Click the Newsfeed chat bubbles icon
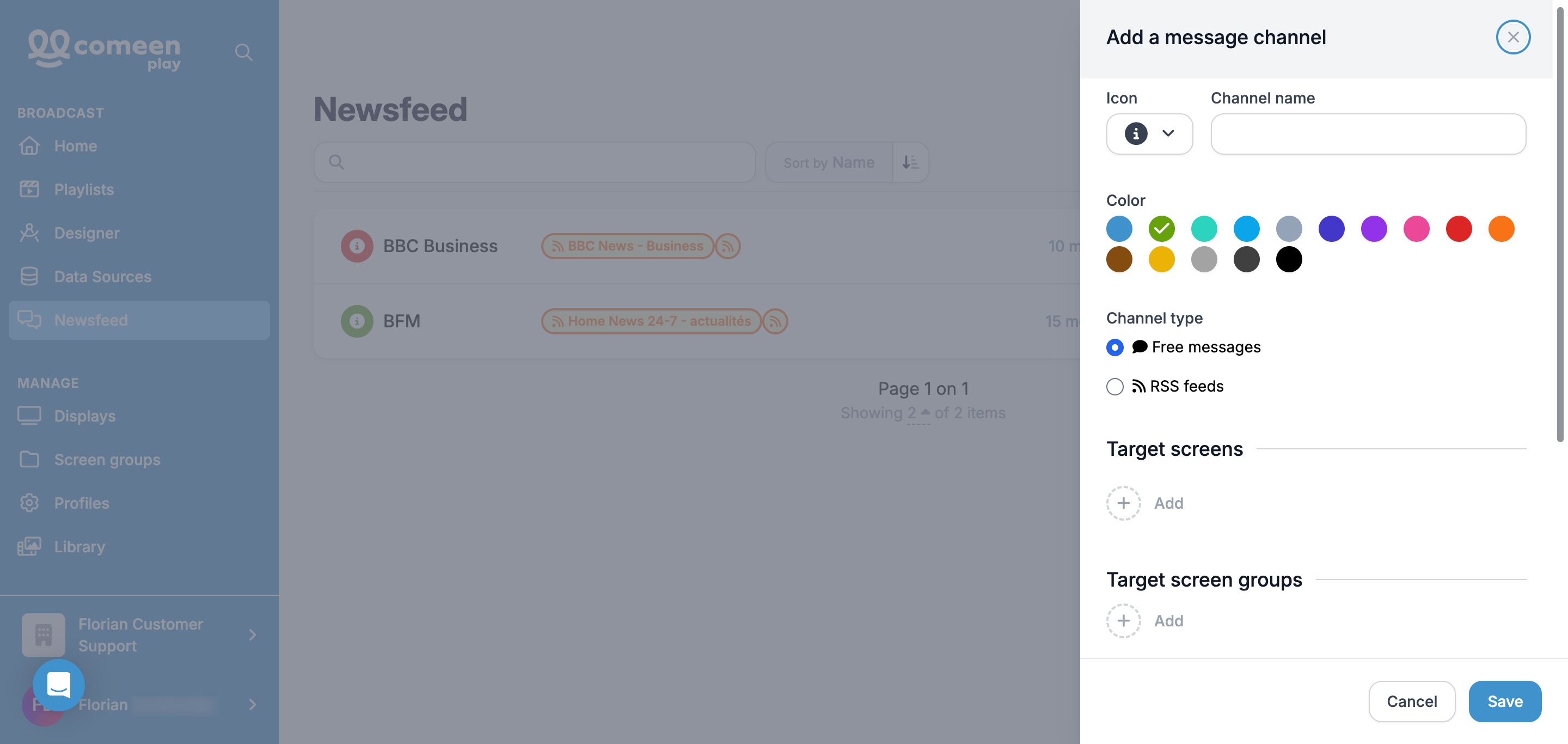 click(29, 320)
